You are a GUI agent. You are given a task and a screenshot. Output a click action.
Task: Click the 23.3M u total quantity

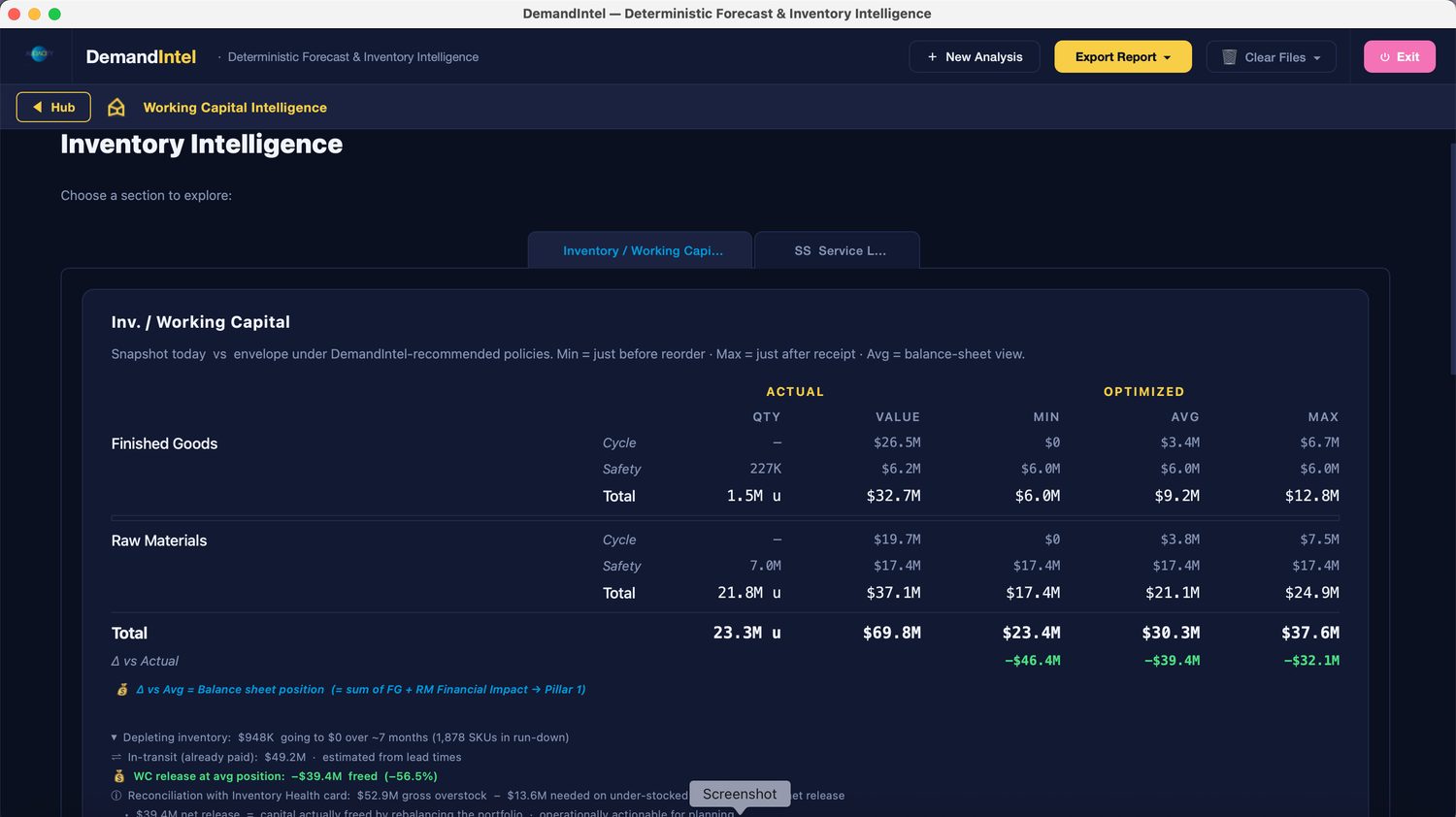point(747,633)
